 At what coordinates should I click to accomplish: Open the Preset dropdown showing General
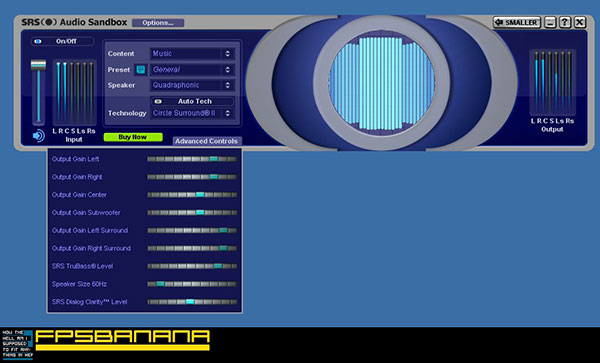pos(192,70)
